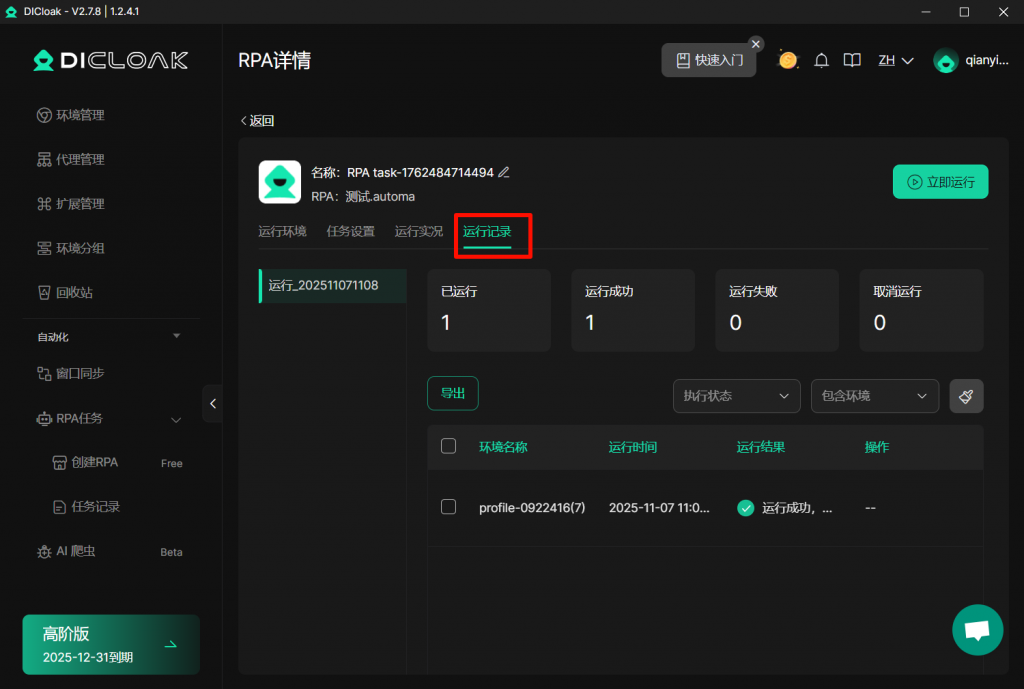Open the ZH language selector

tap(896, 60)
